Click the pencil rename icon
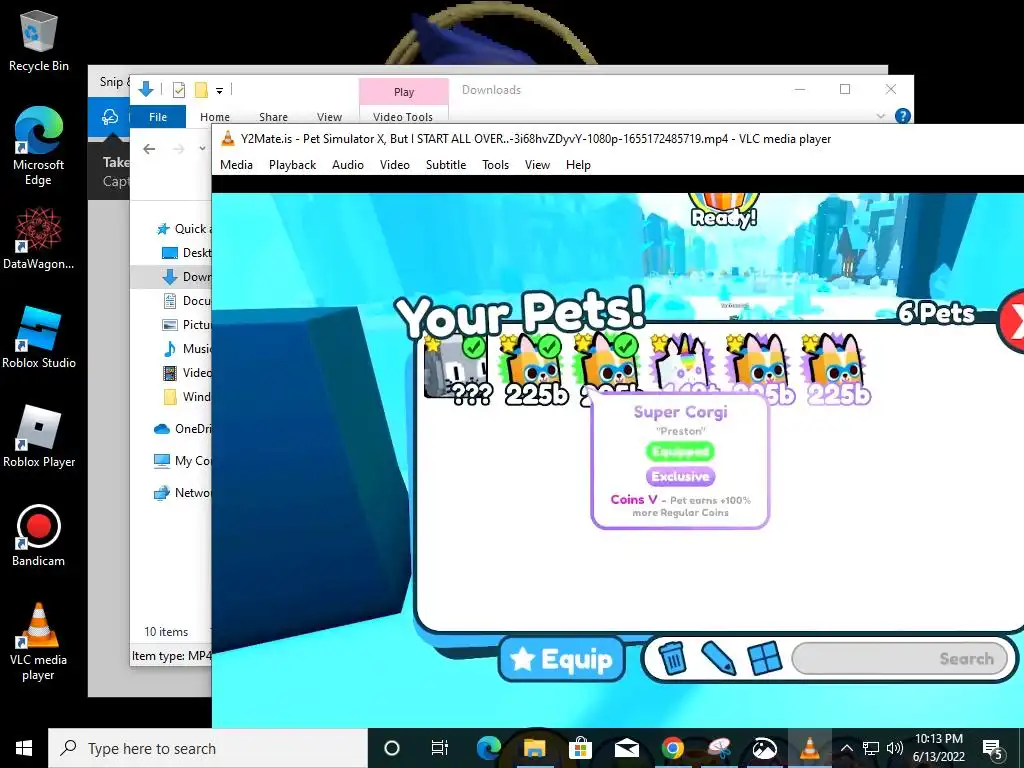Image resolution: width=1024 pixels, height=768 pixels. point(718,658)
